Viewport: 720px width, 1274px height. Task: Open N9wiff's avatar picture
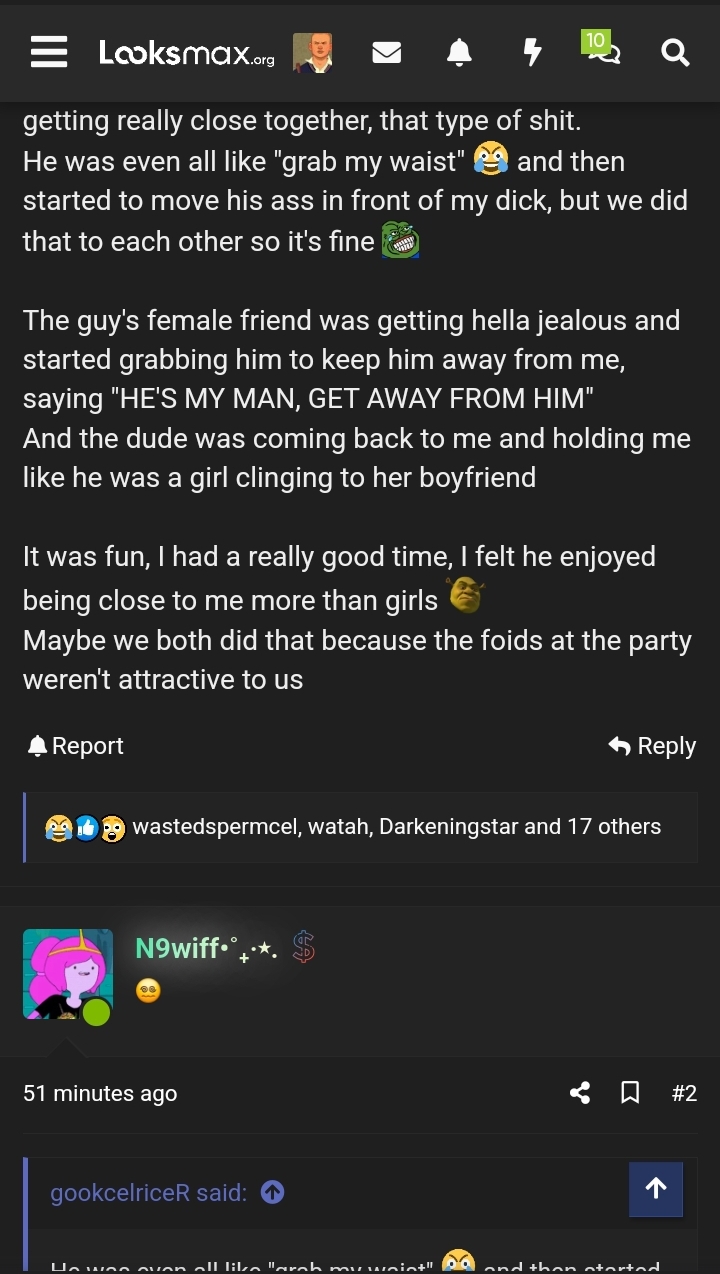[68, 974]
